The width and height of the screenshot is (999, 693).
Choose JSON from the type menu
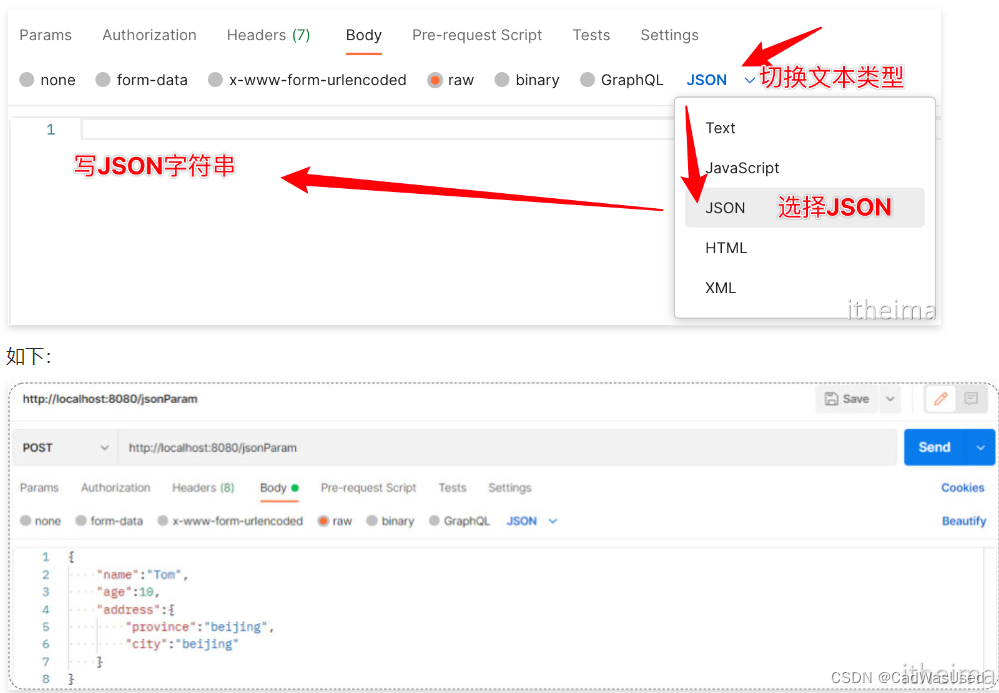[x=805, y=208]
